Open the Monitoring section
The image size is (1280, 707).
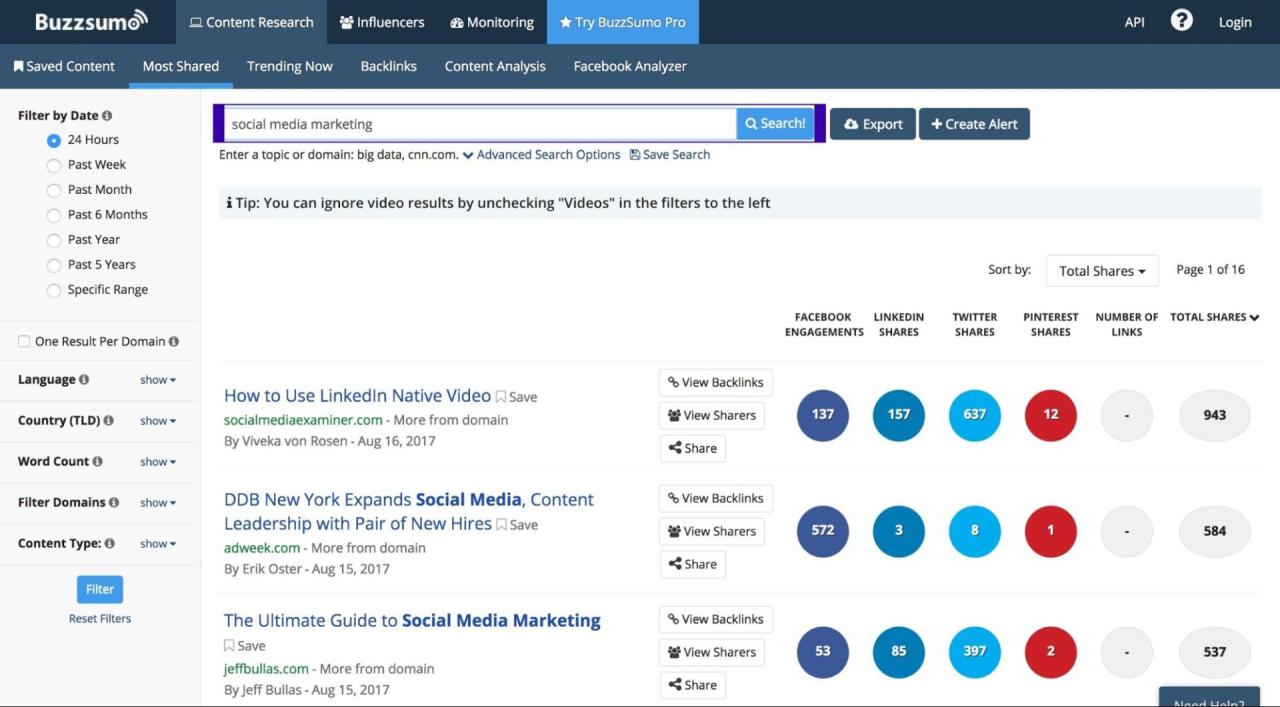[x=492, y=22]
